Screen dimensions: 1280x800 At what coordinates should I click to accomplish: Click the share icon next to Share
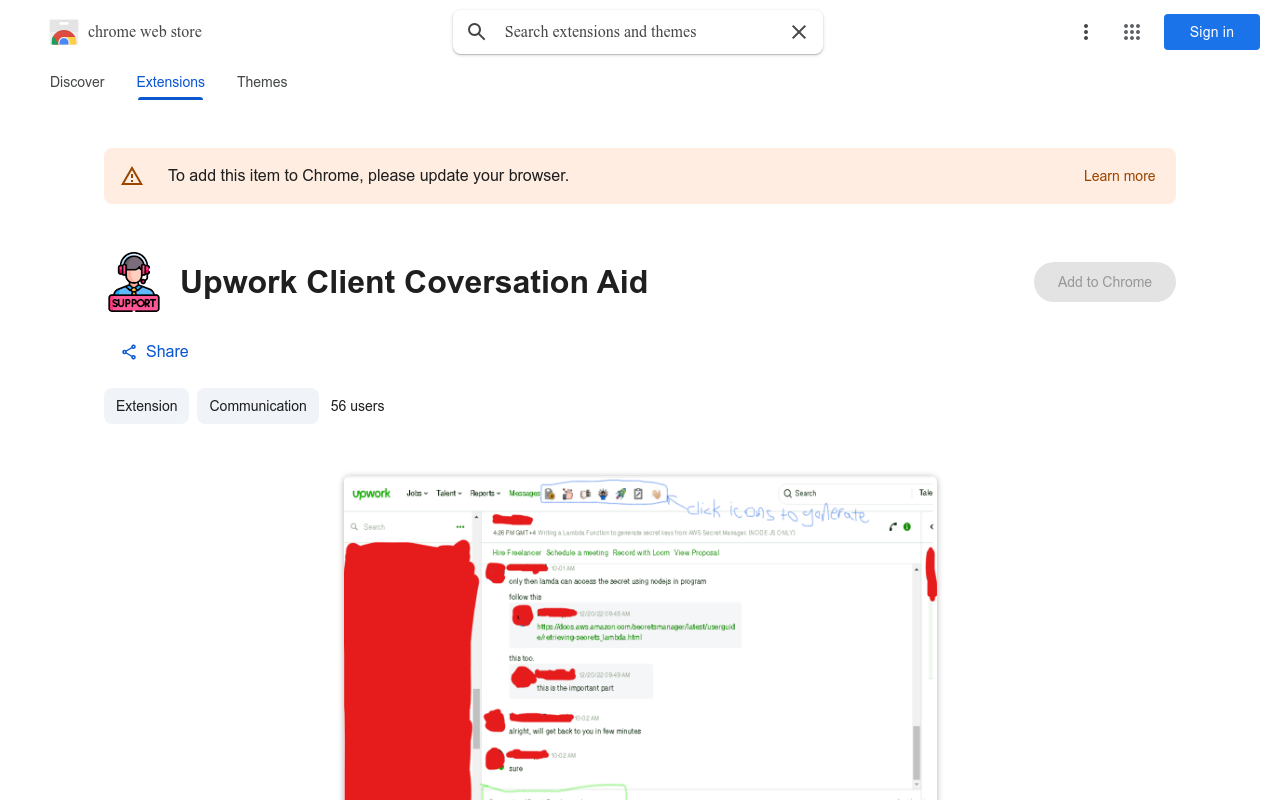click(x=129, y=352)
